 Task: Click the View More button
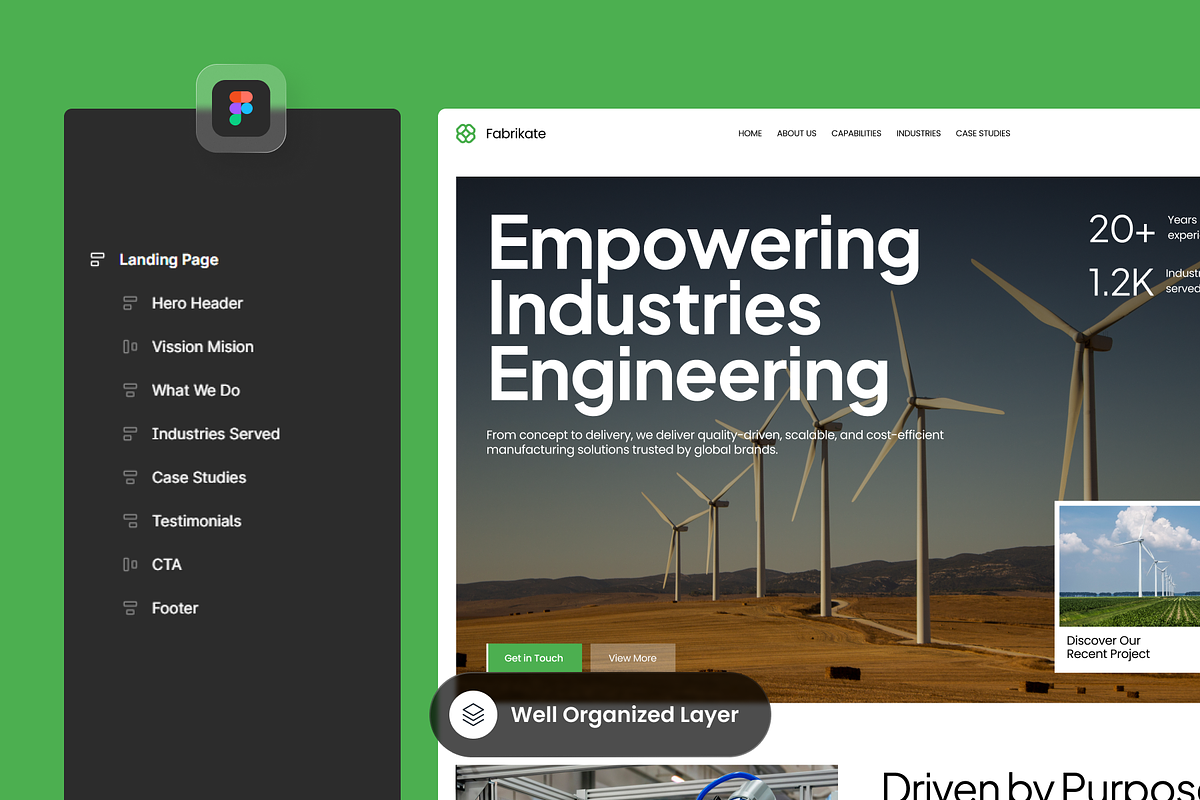(x=633, y=658)
